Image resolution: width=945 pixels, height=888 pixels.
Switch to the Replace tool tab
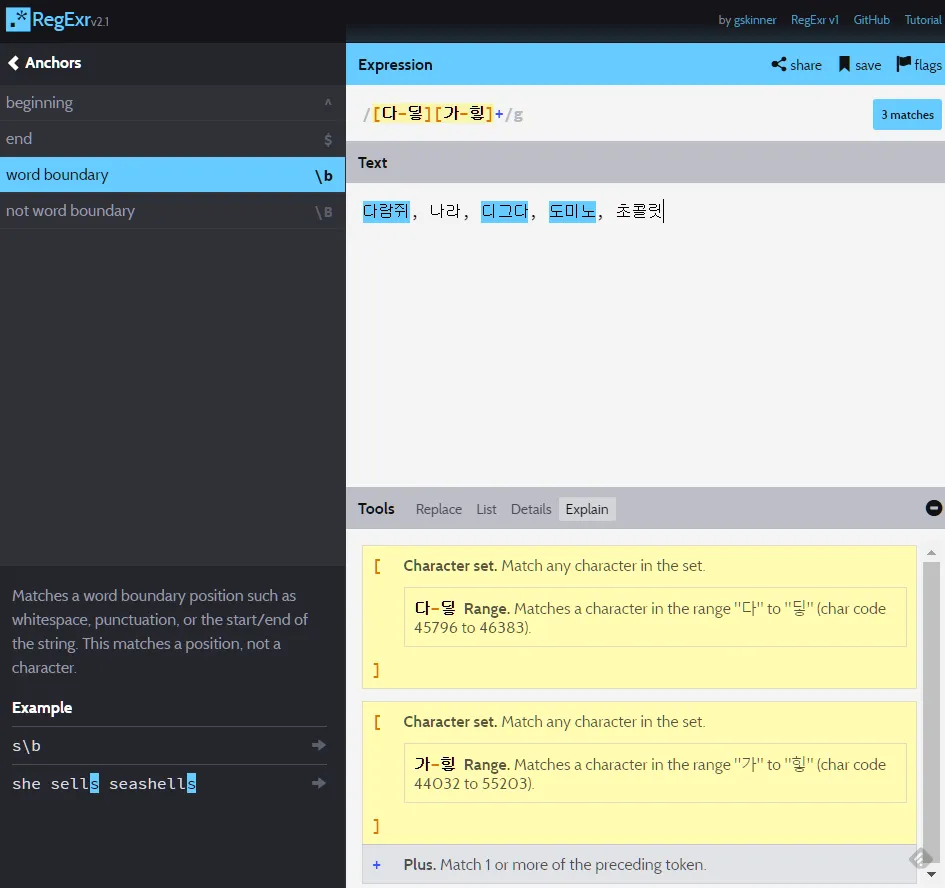439,509
